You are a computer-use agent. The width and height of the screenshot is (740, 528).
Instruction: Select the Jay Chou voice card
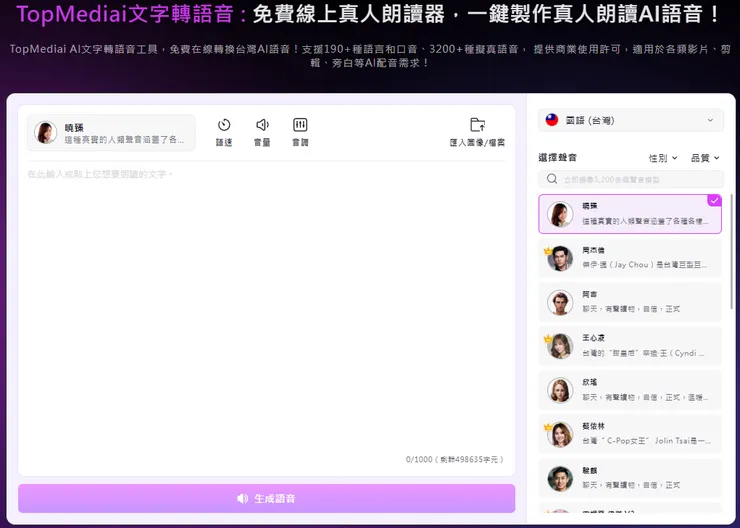pyautogui.click(x=630, y=258)
